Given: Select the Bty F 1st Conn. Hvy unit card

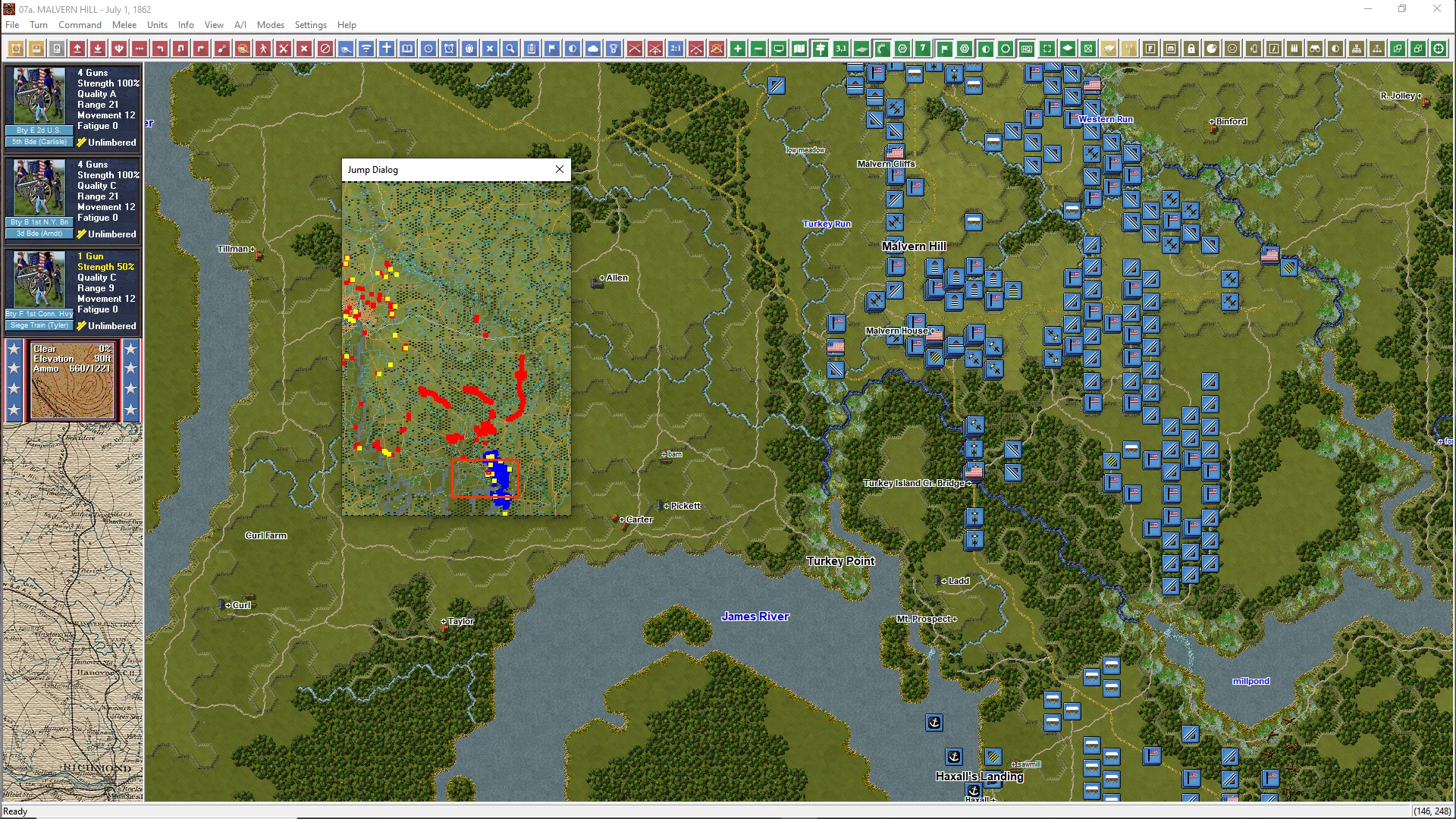Looking at the screenshot, I should pyautogui.click(x=72, y=290).
